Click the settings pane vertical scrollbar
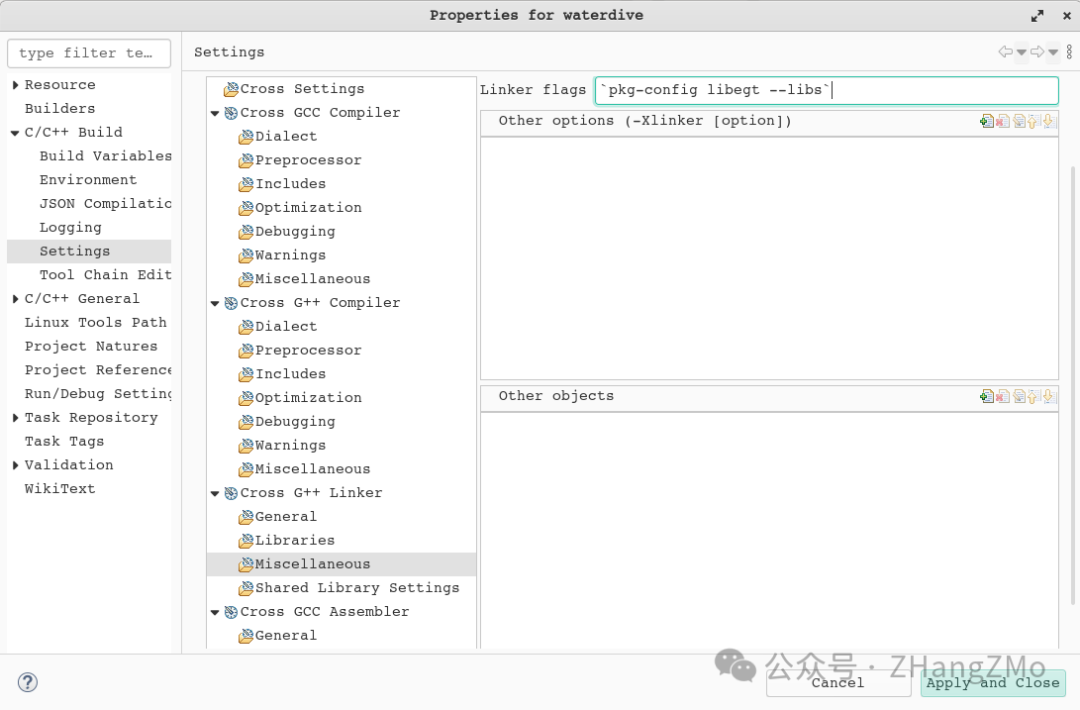The height and width of the screenshot is (710, 1080). (x=1074, y=386)
